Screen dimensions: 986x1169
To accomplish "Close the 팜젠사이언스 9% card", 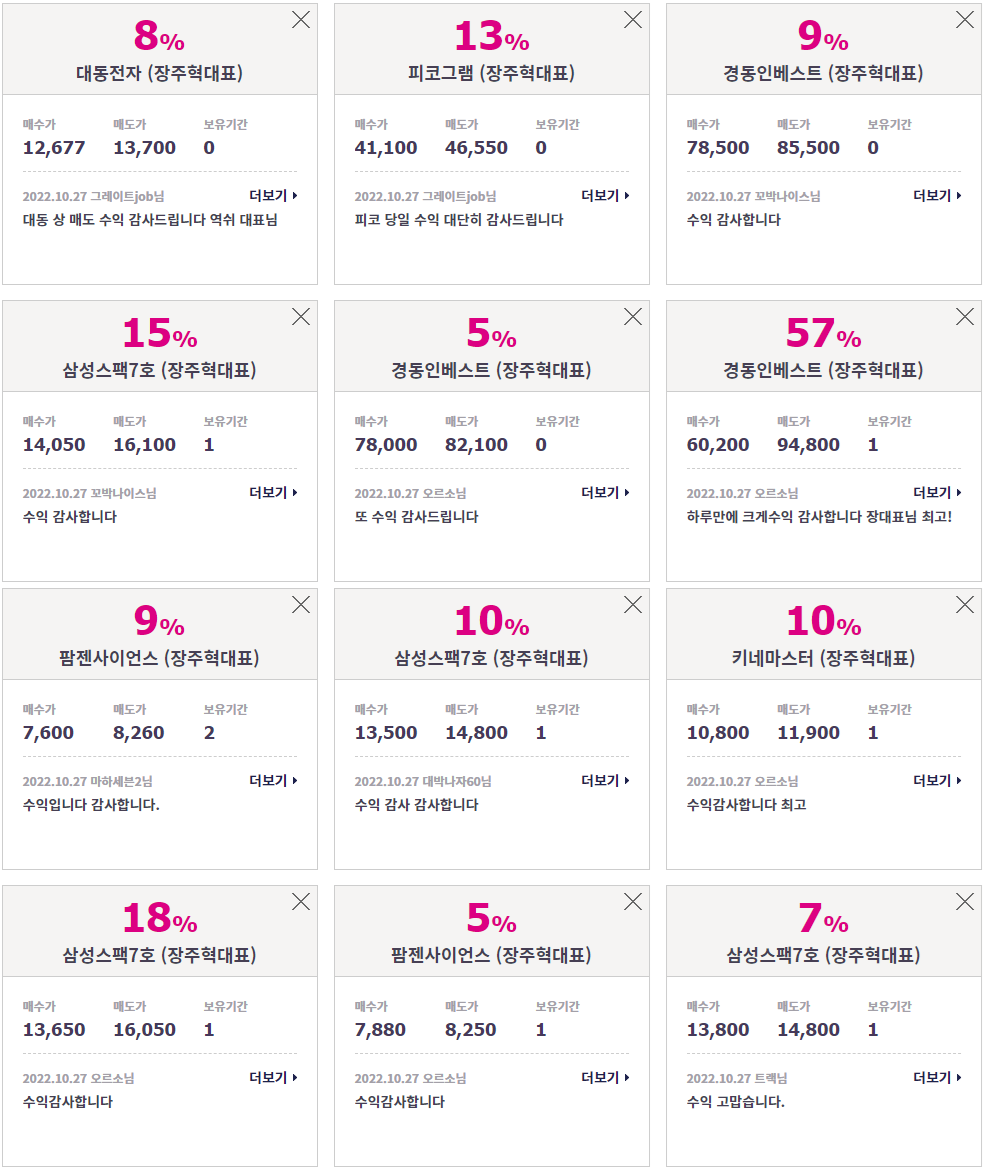I will (301, 605).
